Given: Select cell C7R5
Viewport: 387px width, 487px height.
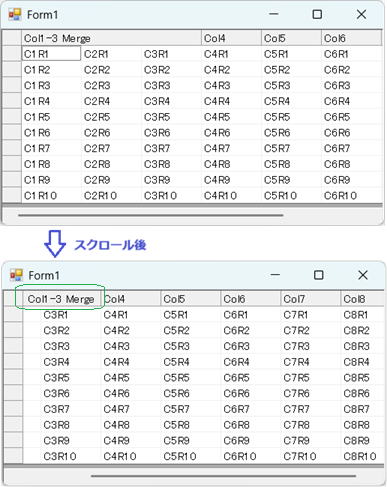Looking at the screenshot, I should coord(311,377).
